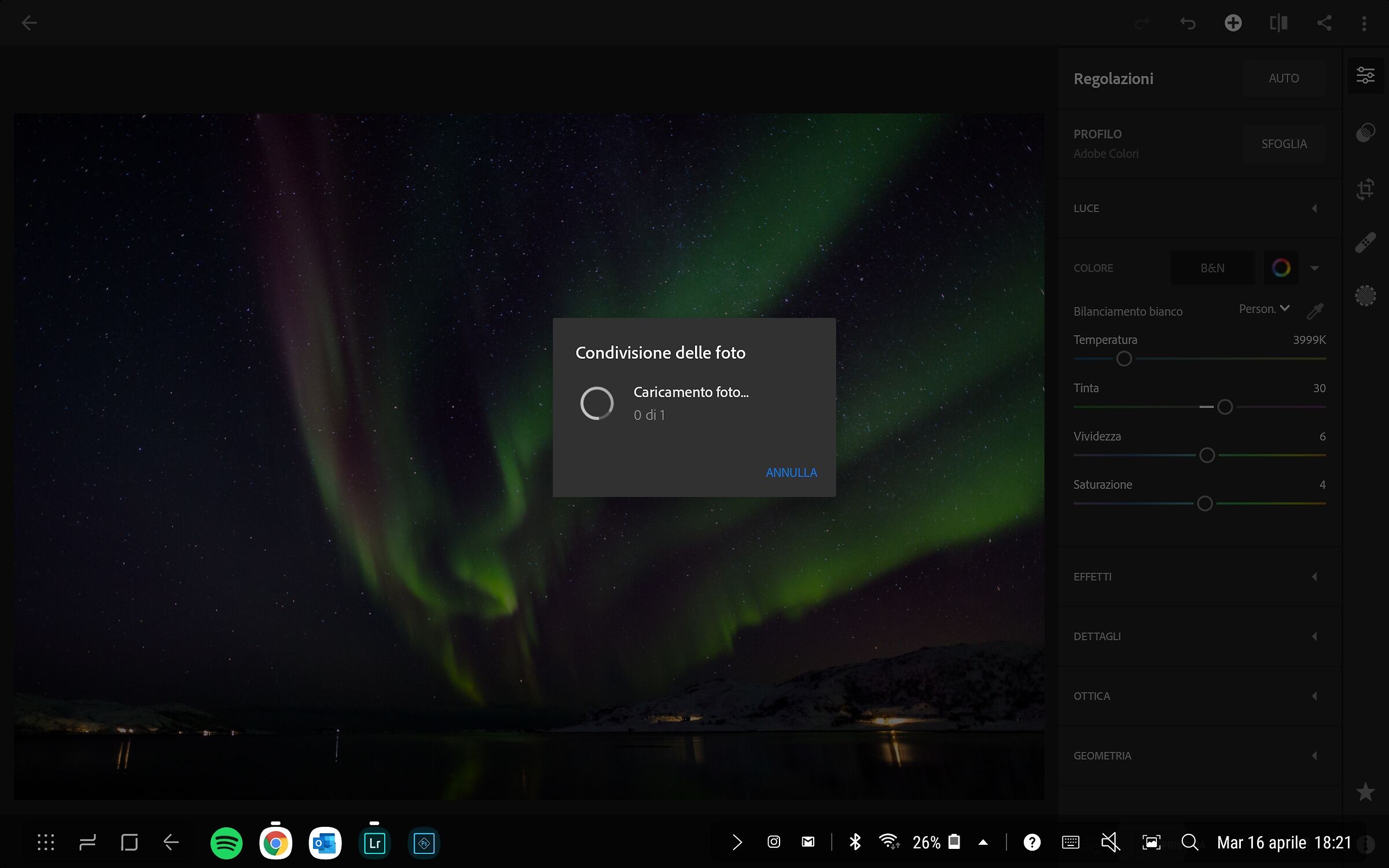Viewport: 1389px width, 868px height.
Task: Open the presets icon in sidebar
Action: [x=1365, y=133]
